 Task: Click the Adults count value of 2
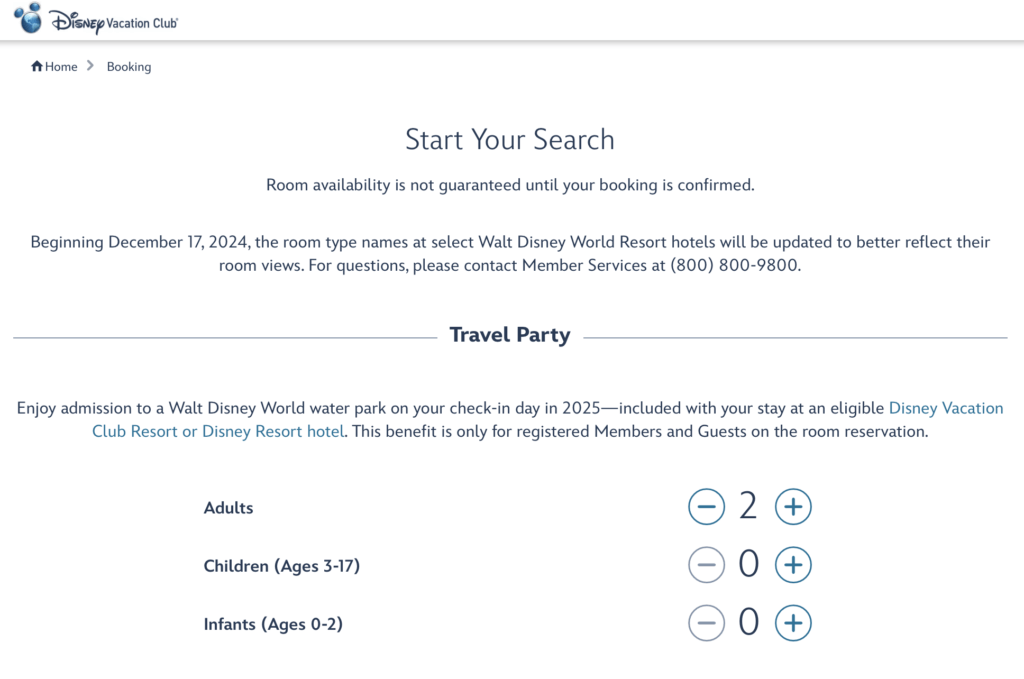pos(748,507)
